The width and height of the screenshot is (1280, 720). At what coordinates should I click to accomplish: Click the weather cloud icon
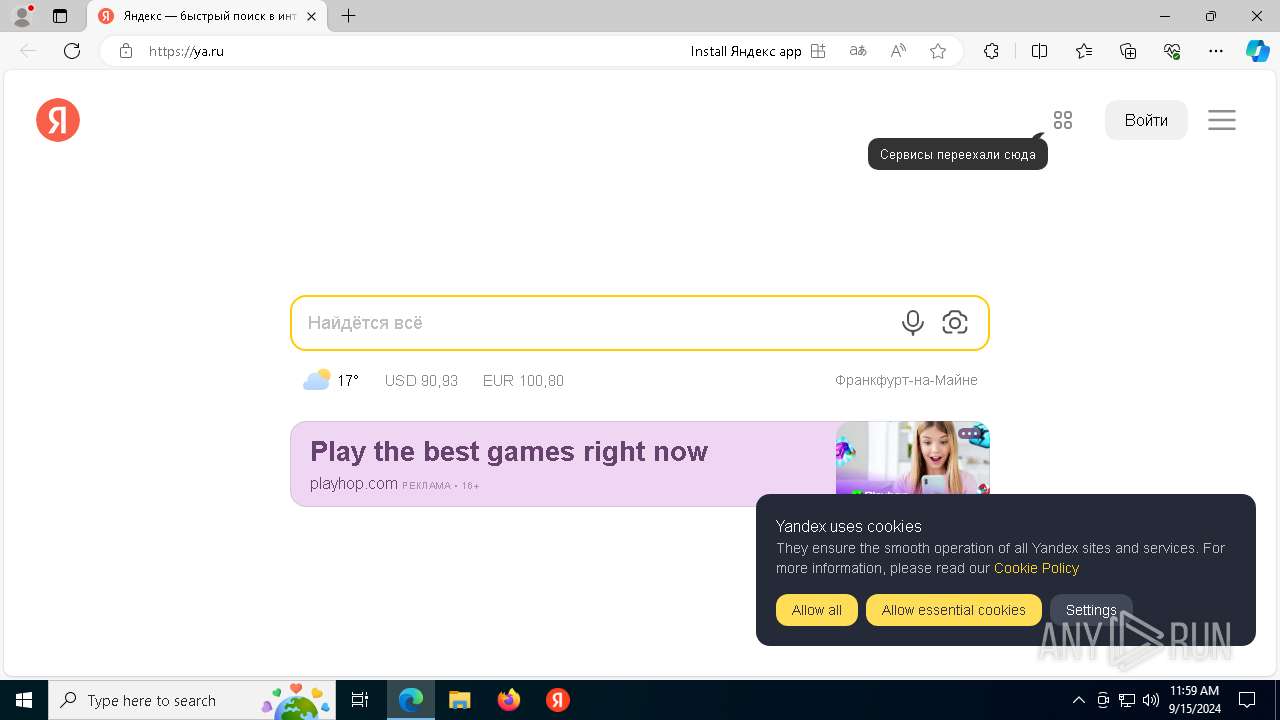(317, 380)
